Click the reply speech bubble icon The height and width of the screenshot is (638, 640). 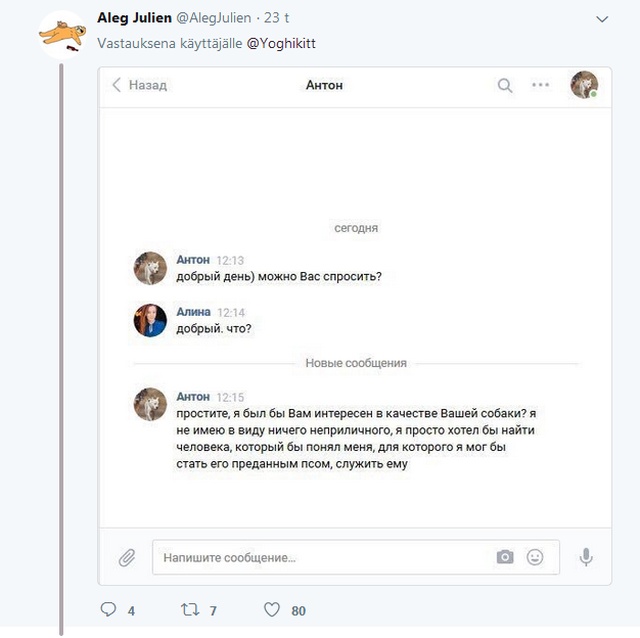[108, 609]
